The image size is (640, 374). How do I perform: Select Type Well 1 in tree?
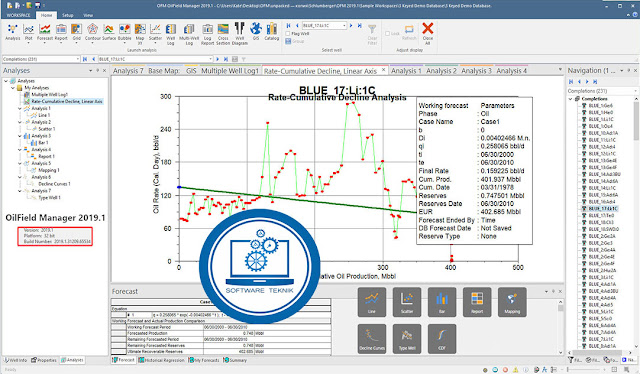point(49,198)
